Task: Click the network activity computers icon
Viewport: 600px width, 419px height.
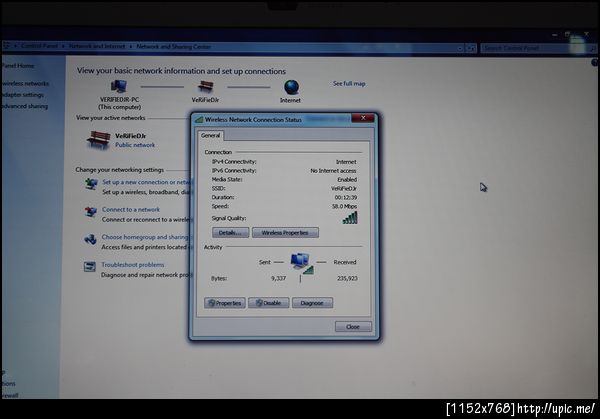Action: point(302,263)
